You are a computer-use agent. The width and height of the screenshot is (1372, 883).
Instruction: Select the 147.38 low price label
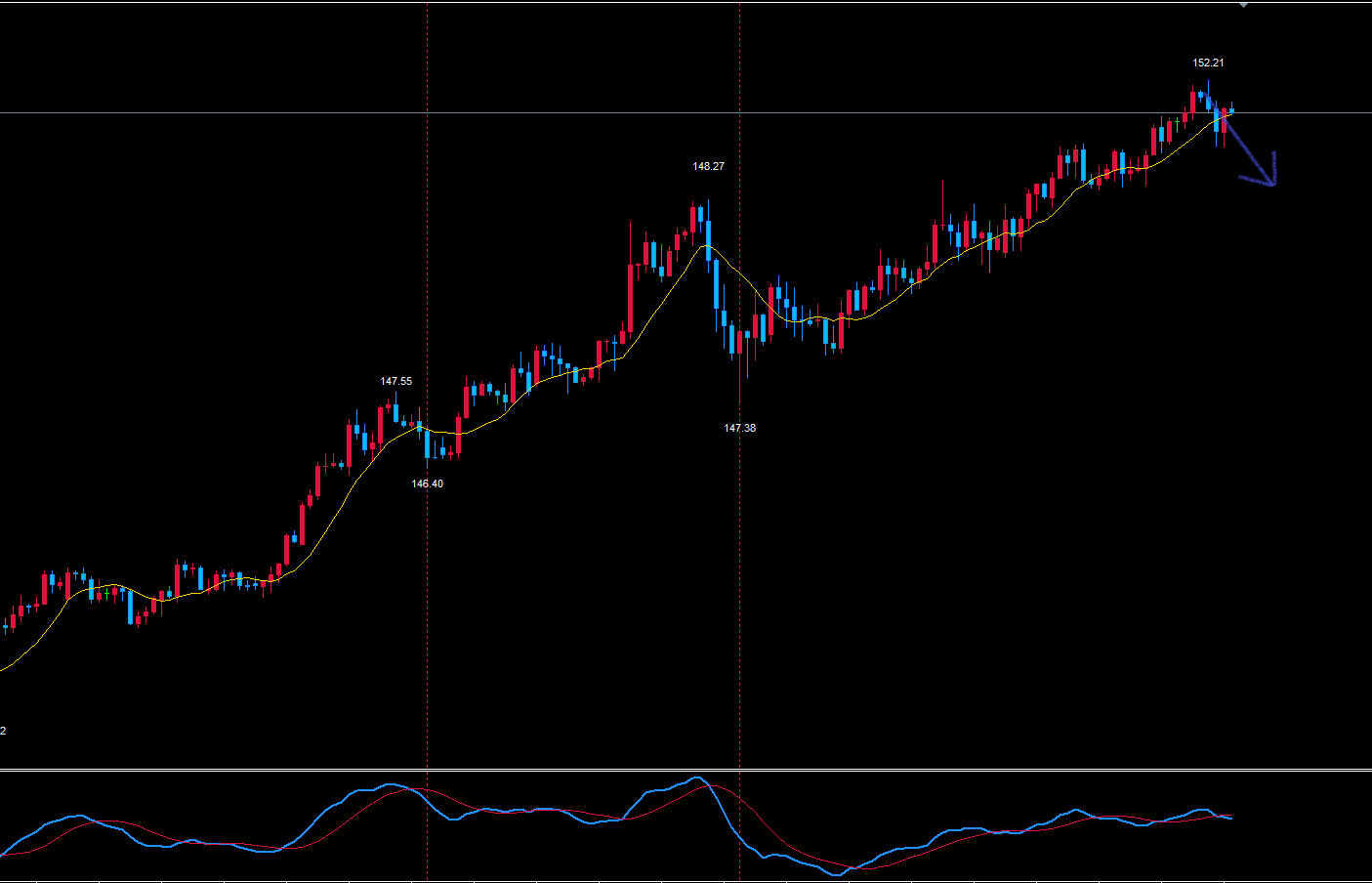point(739,428)
